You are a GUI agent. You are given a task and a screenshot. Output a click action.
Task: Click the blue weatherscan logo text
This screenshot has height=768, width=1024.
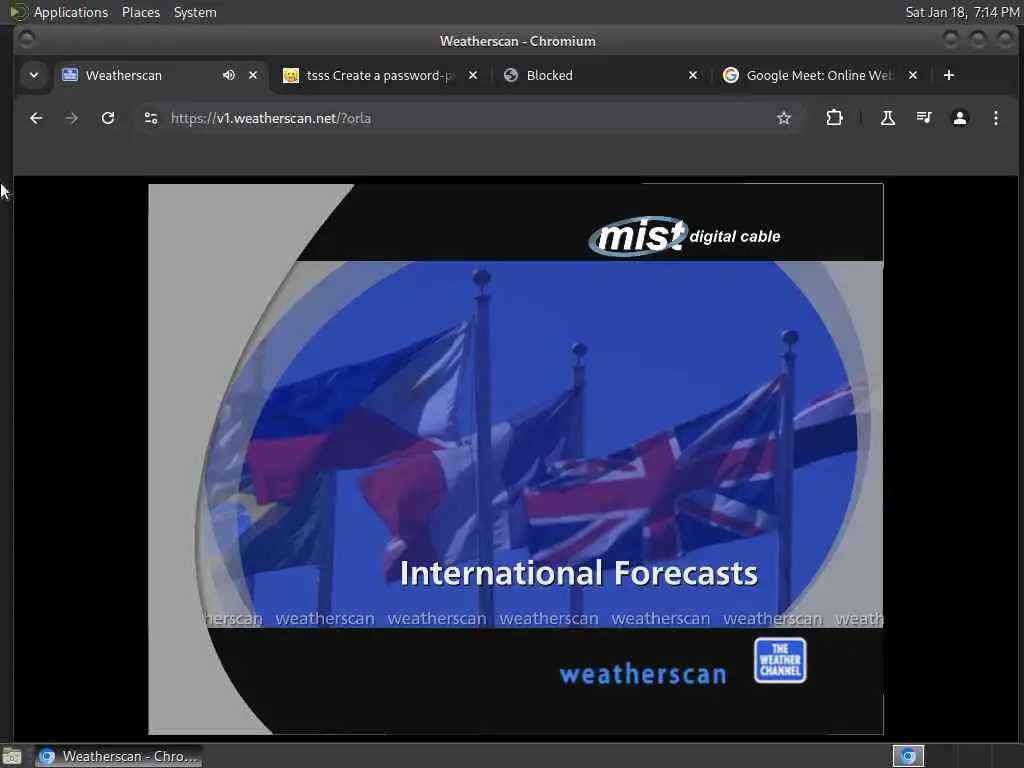pyautogui.click(x=643, y=674)
